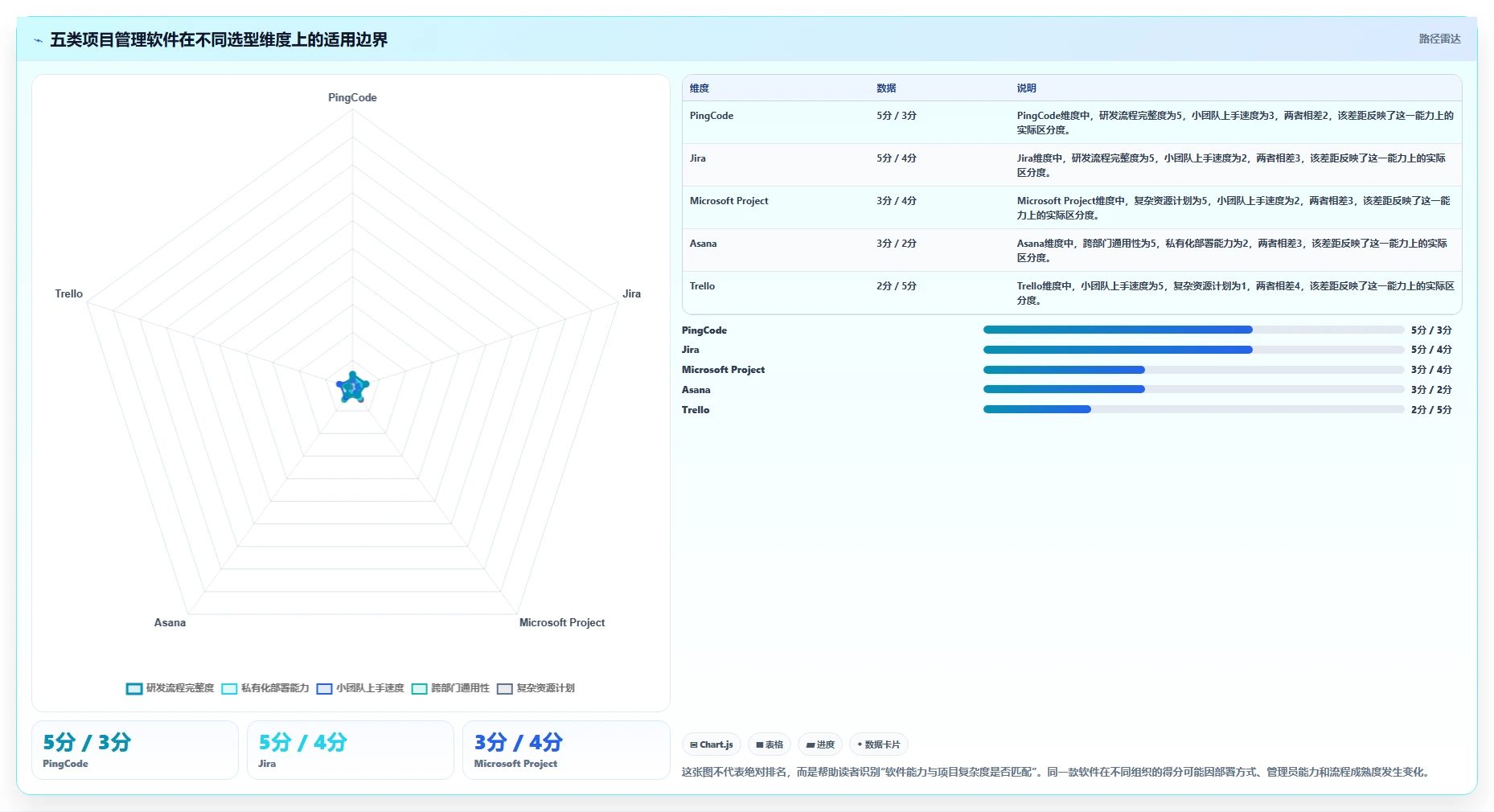Toggle the 研发流程完整度 legend color box
This screenshot has height=812, width=1494.
pos(134,688)
